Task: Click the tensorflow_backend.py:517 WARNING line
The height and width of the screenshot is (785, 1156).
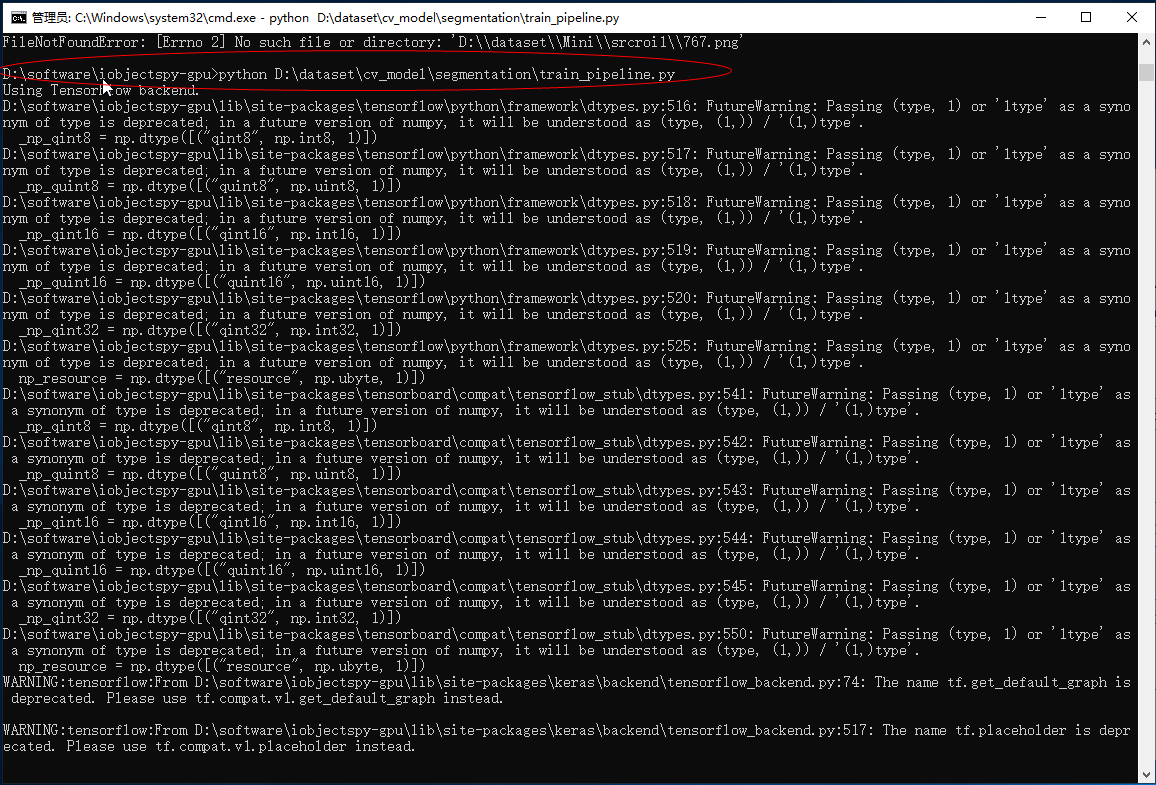Action: coord(566,730)
